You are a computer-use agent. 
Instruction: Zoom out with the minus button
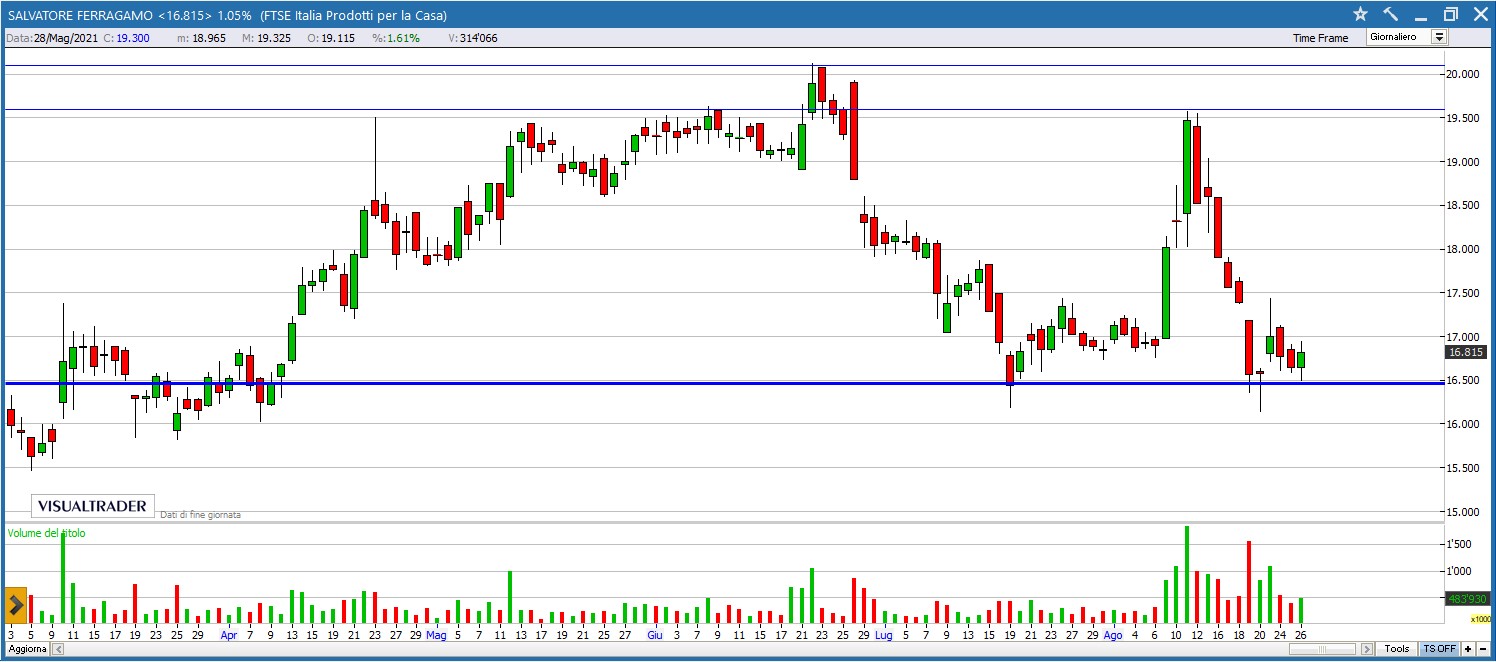click(1482, 649)
